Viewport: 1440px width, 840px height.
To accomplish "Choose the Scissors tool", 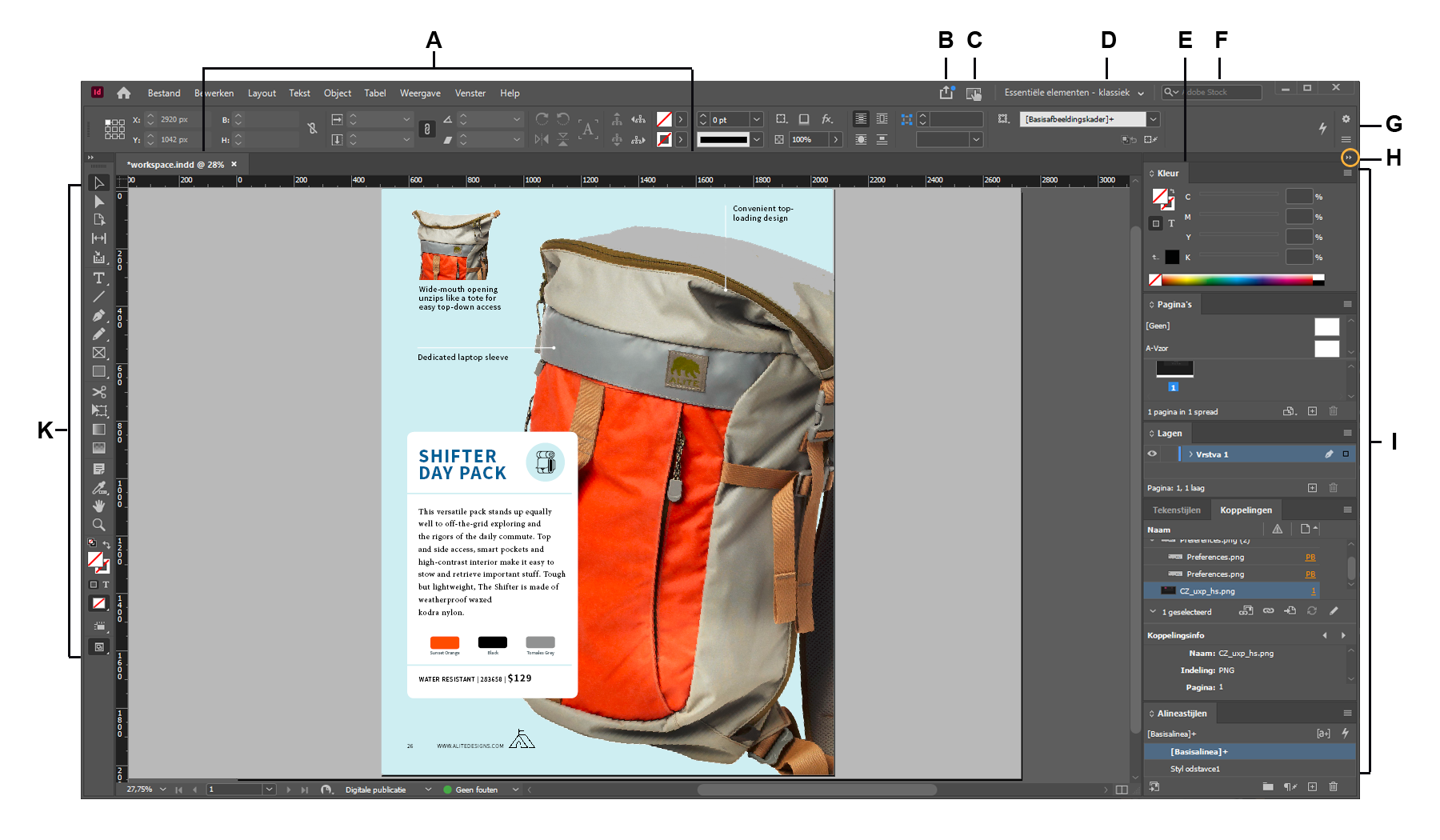I will click(99, 392).
